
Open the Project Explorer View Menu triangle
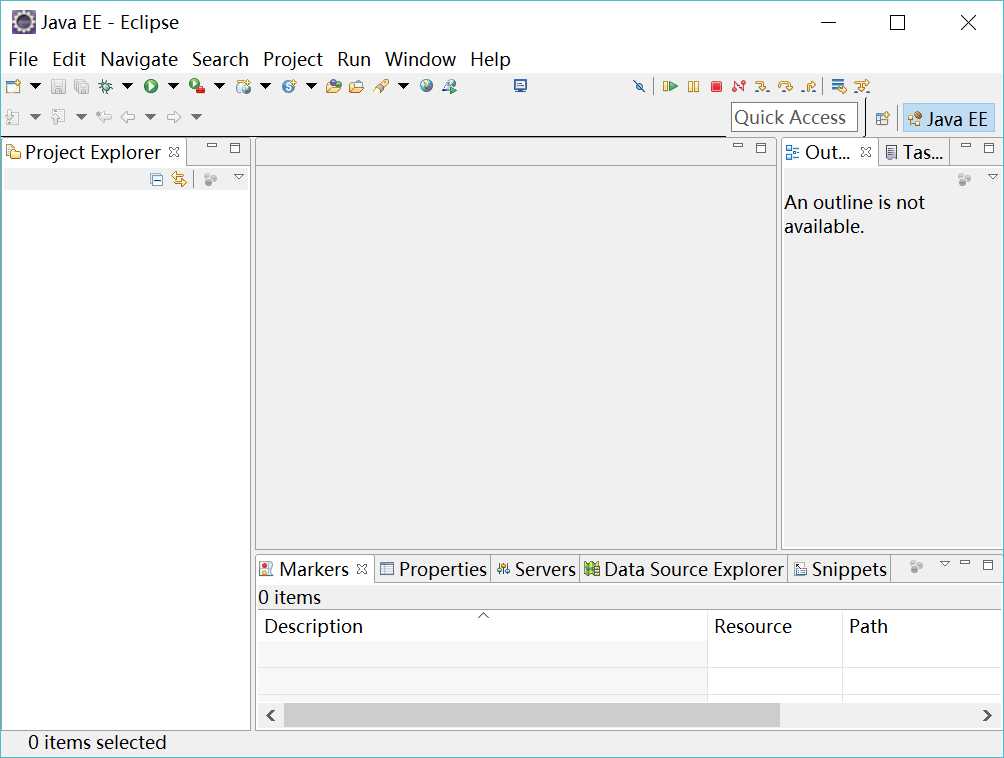239,177
